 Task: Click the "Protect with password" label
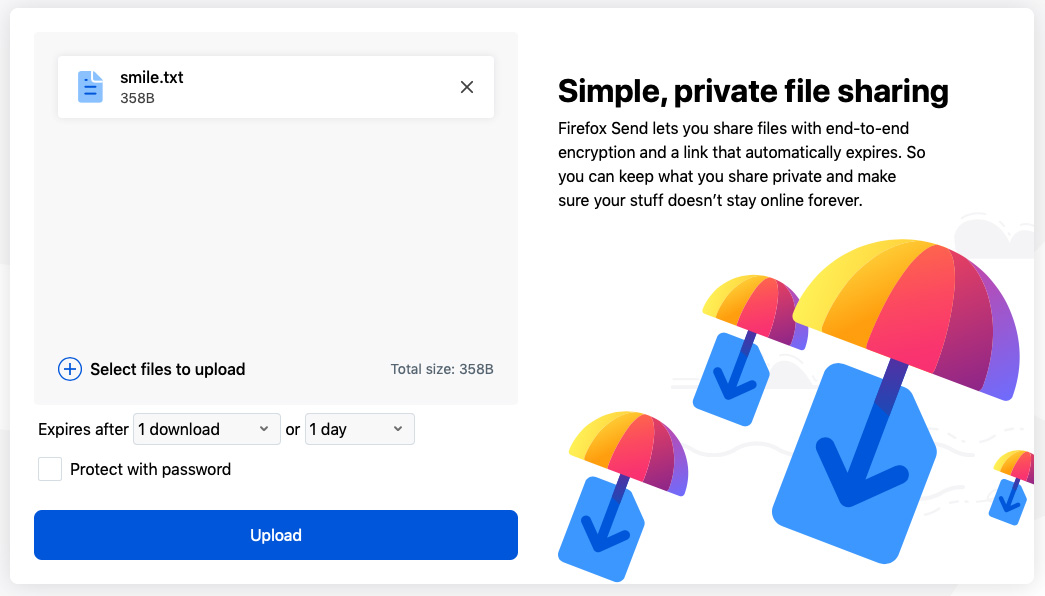point(150,469)
